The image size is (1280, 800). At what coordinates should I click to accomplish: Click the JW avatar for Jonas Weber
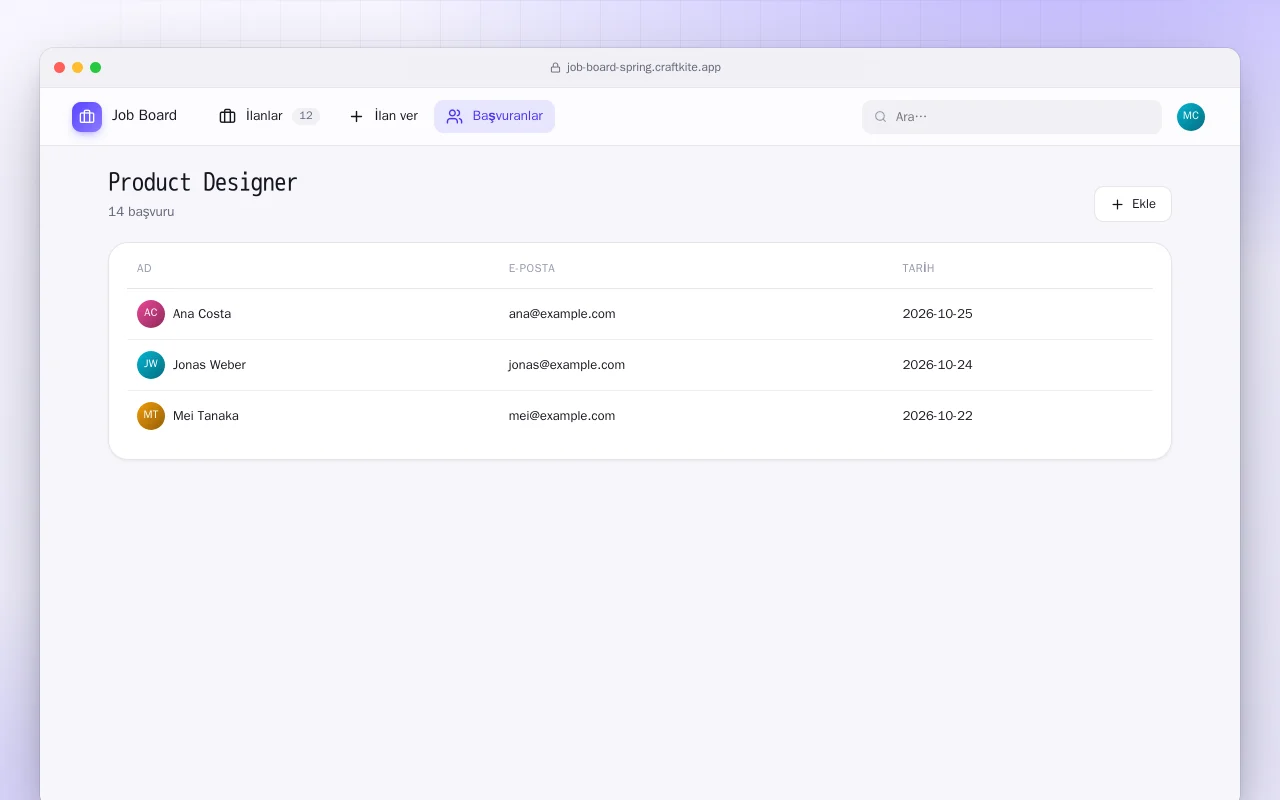(151, 365)
